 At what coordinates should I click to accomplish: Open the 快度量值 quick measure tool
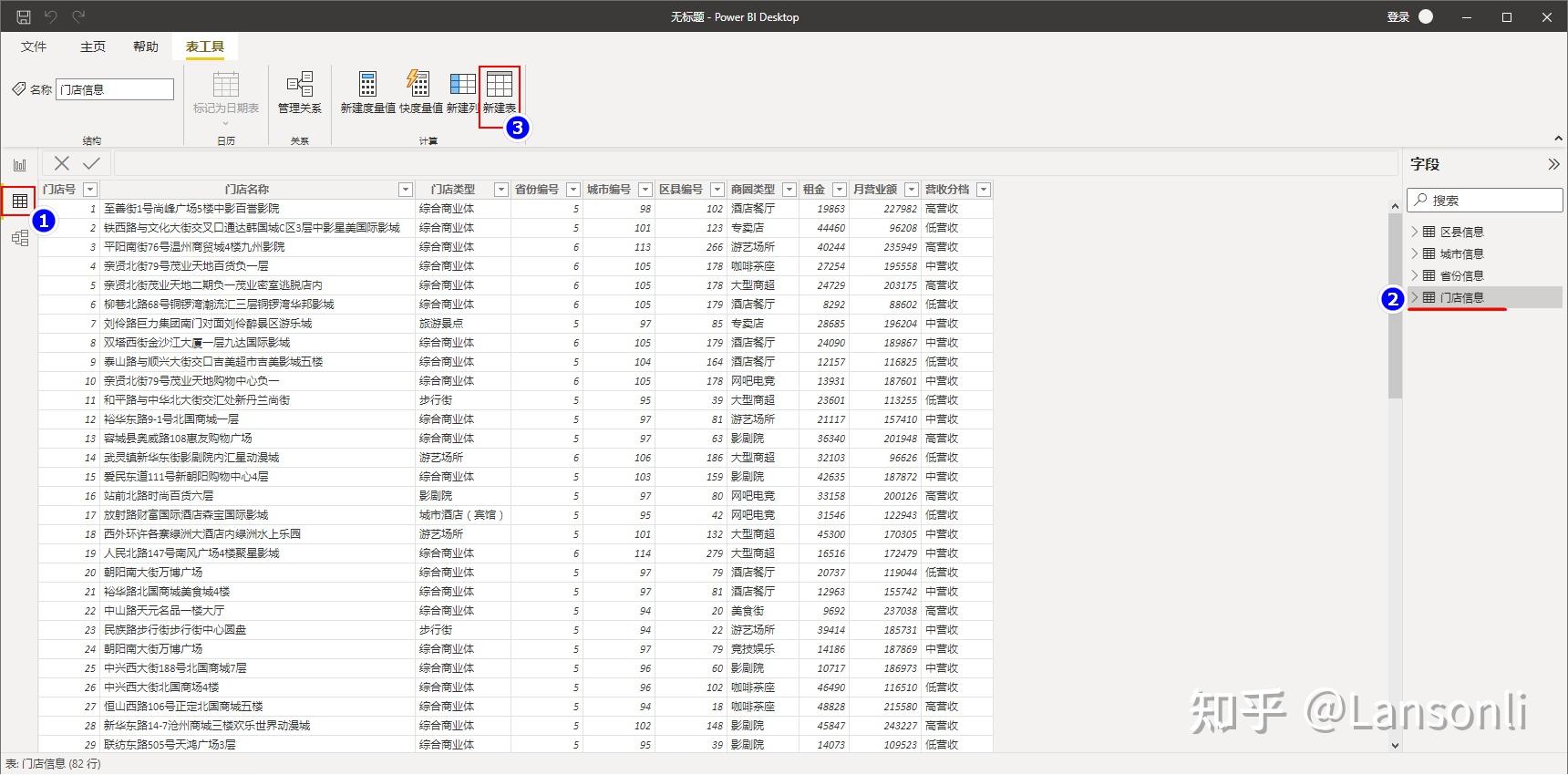point(420,92)
